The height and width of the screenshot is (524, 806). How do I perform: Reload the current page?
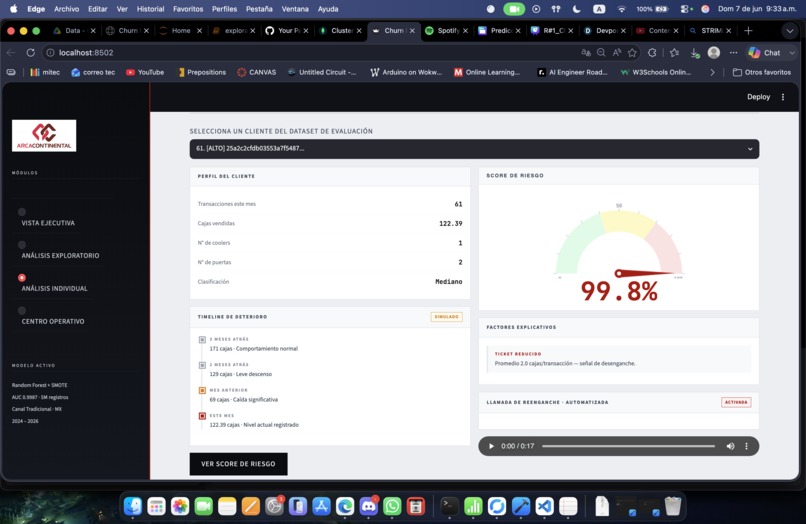31,52
